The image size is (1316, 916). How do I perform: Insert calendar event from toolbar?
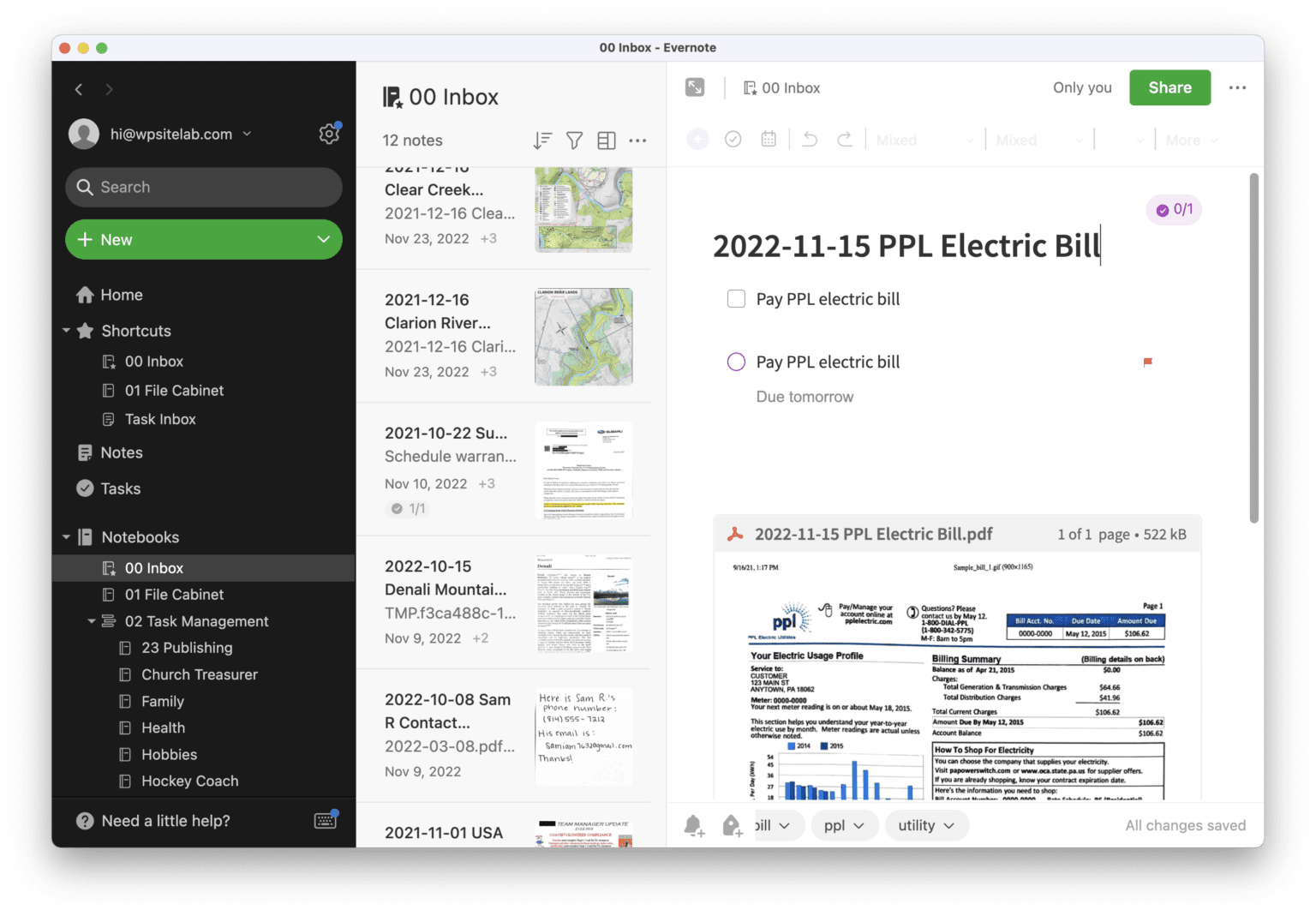(x=769, y=139)
